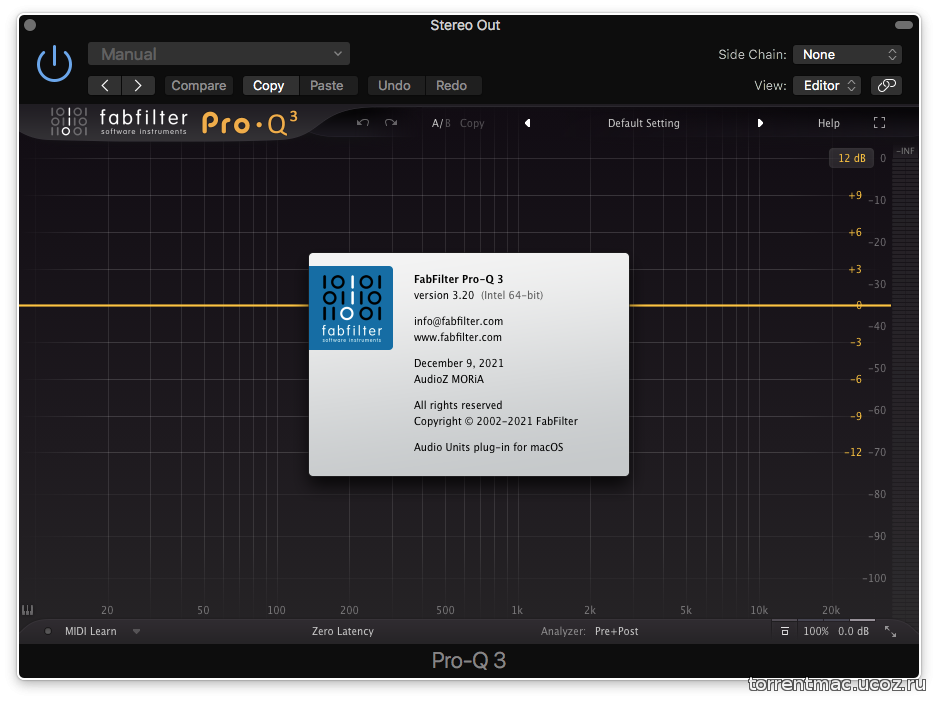Open the 12 dB display range dropdown
Screen dimensions: 938x701
click(x=851, y=158)
